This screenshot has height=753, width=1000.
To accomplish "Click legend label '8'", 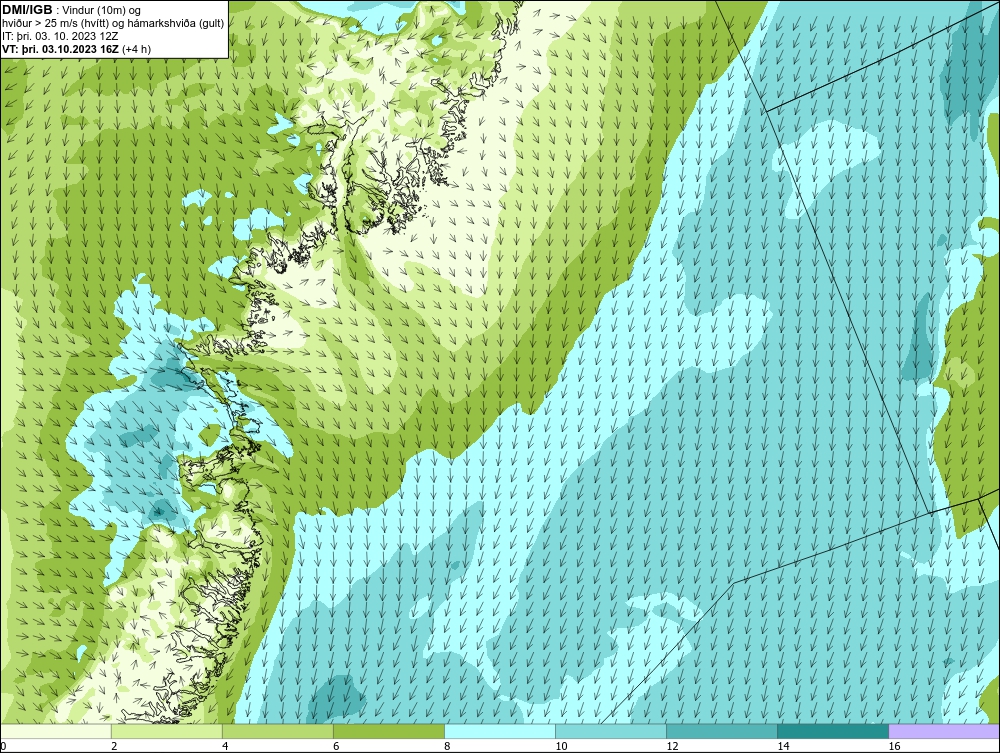I will [447, 746].
